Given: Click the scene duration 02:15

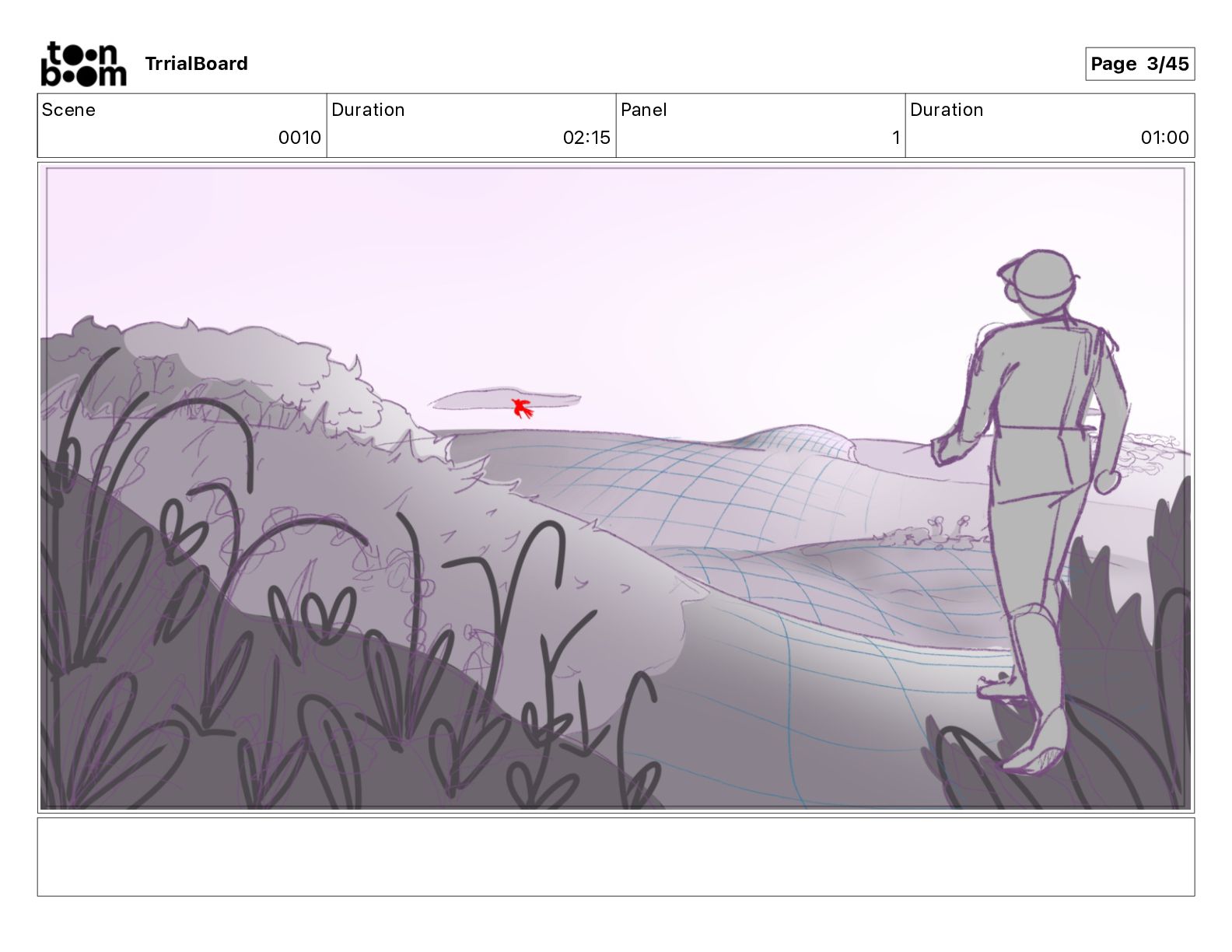Looking at the screenshot, I should click(x=586, y=138).
